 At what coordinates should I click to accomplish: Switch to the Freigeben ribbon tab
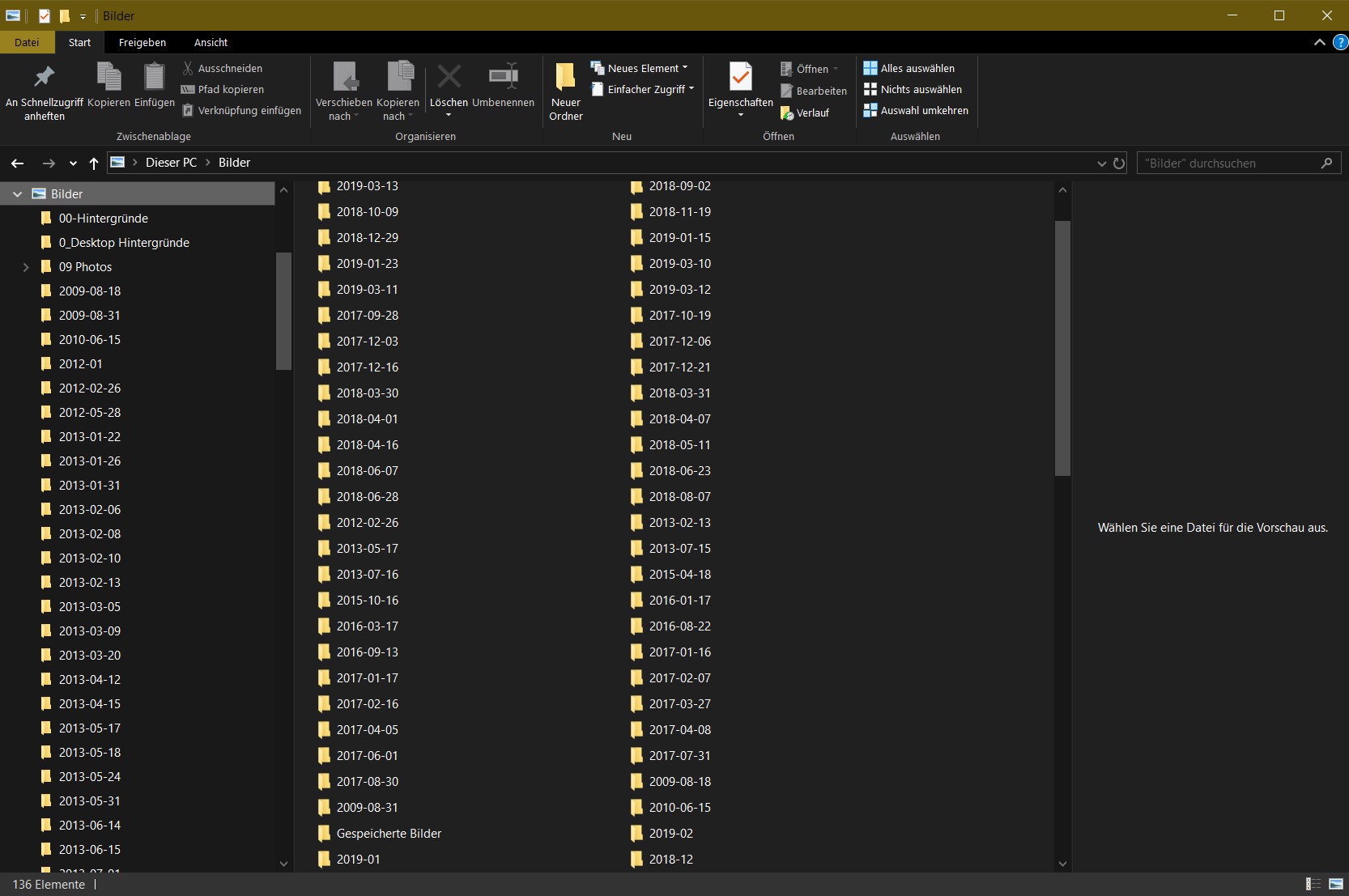tap(143, 42)
